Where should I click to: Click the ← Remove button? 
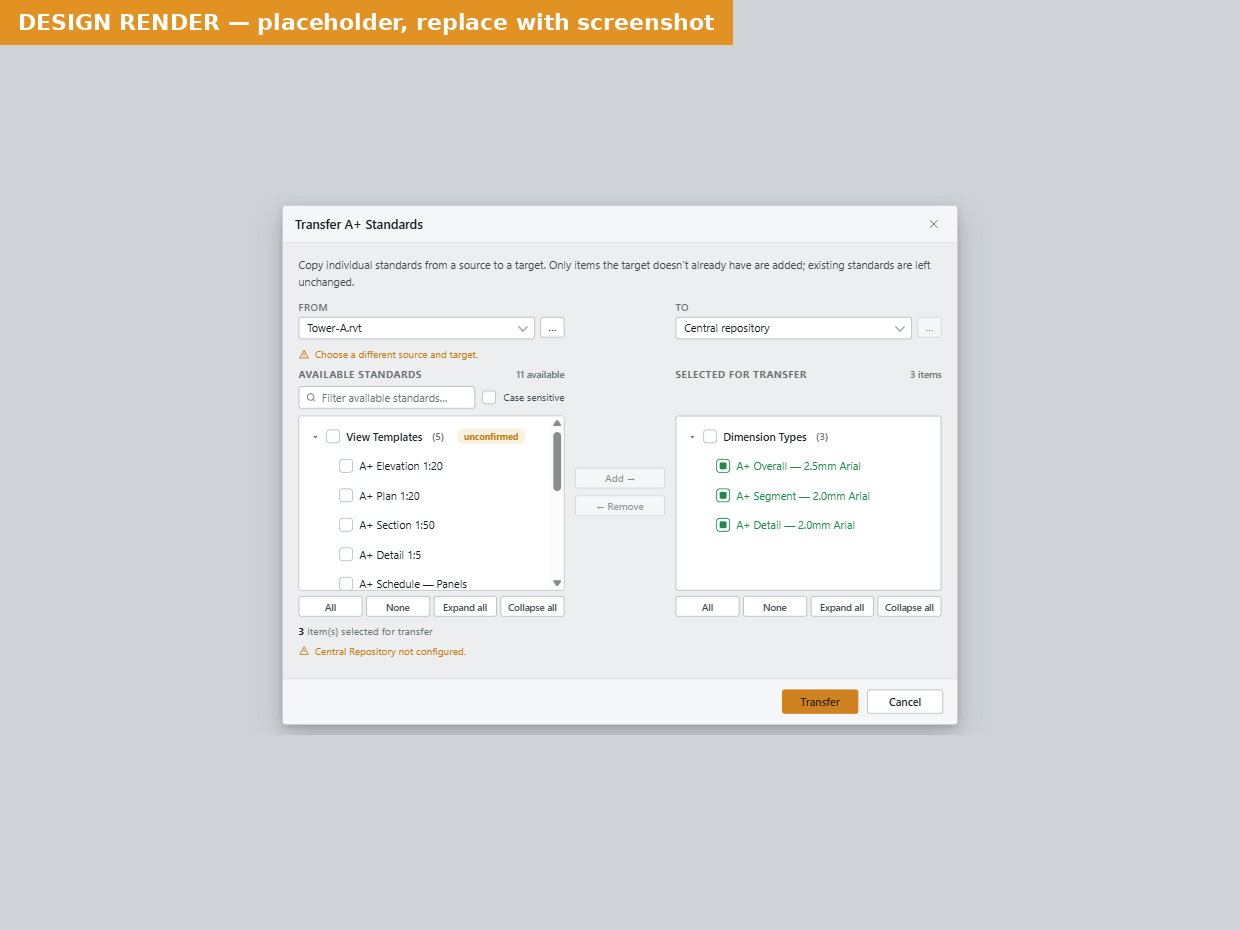click(620, 506)
